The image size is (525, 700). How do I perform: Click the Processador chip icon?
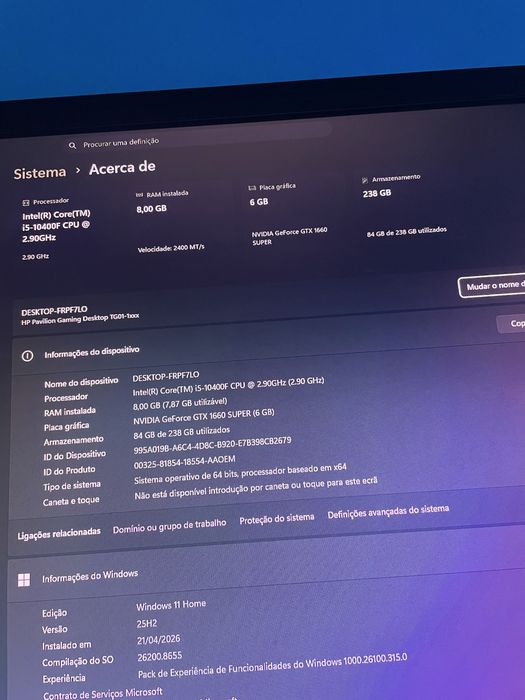pyautogui.click(x=26, y=203)
